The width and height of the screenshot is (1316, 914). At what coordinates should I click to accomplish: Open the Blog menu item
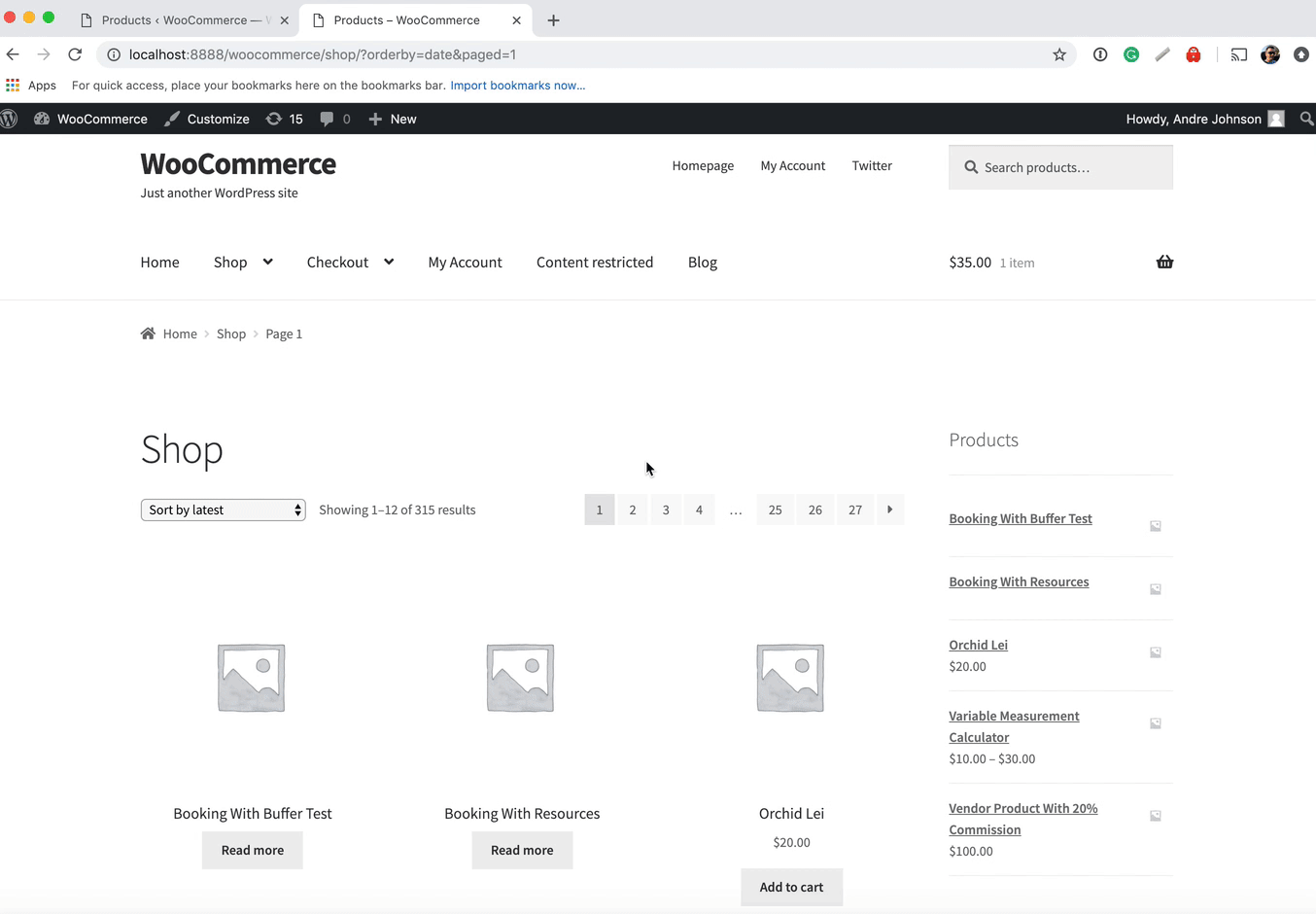pyautogui.click(x=703, y=262)
